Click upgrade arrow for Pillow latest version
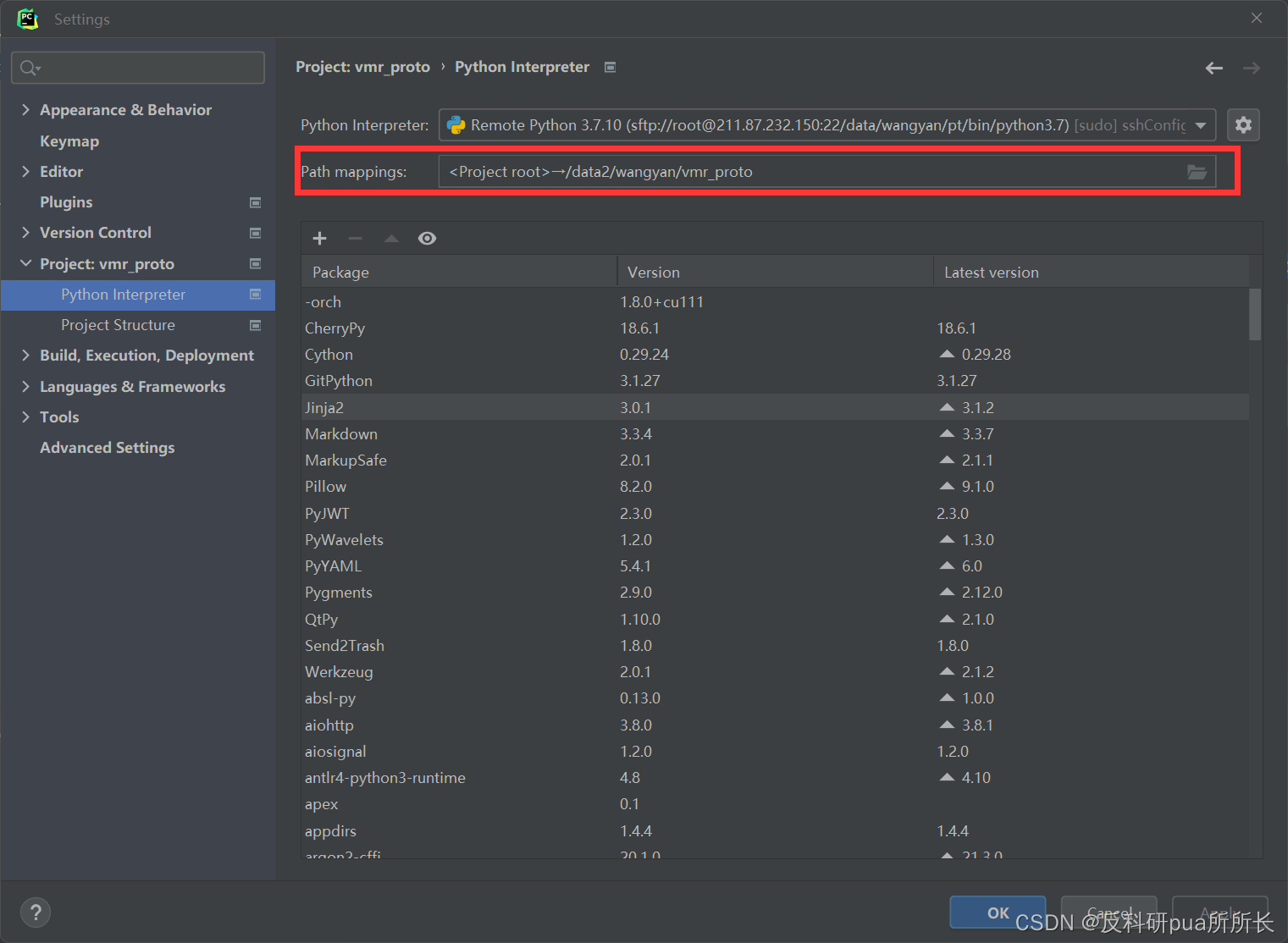The width and height of the screenshot is (1288, 943). 947,486
